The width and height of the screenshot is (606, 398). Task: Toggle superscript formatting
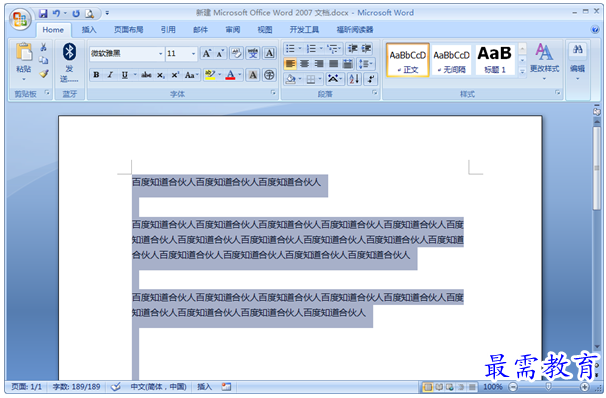(x=175, y=75)
